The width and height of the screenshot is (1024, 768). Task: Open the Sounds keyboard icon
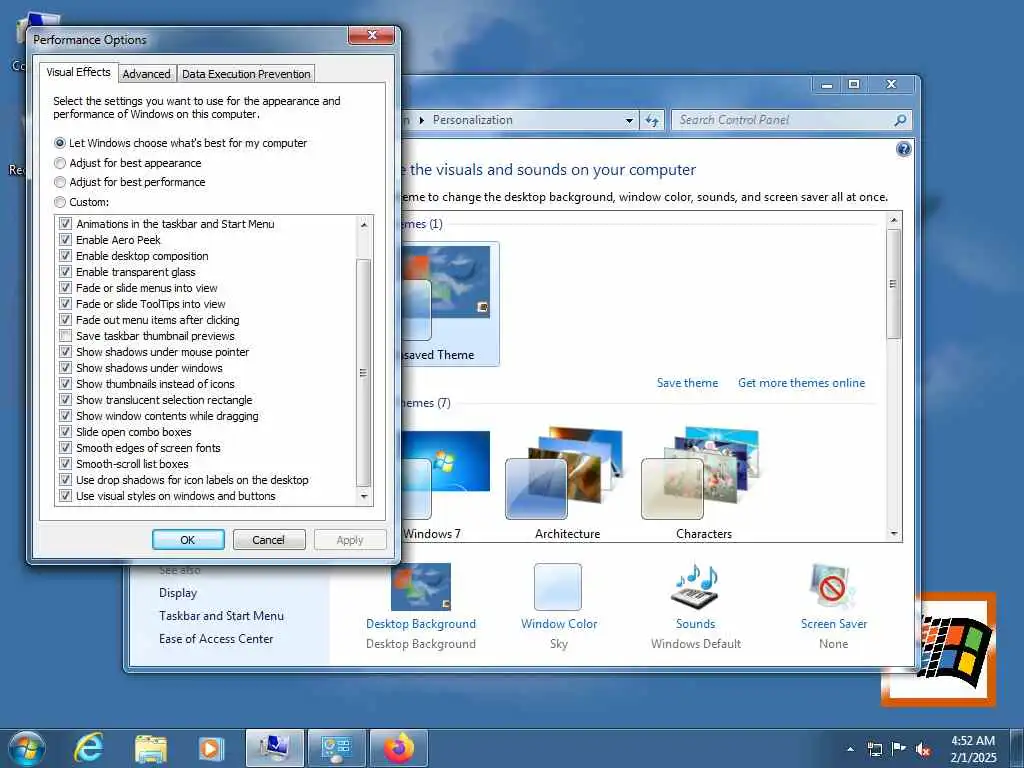click(696, 585)
